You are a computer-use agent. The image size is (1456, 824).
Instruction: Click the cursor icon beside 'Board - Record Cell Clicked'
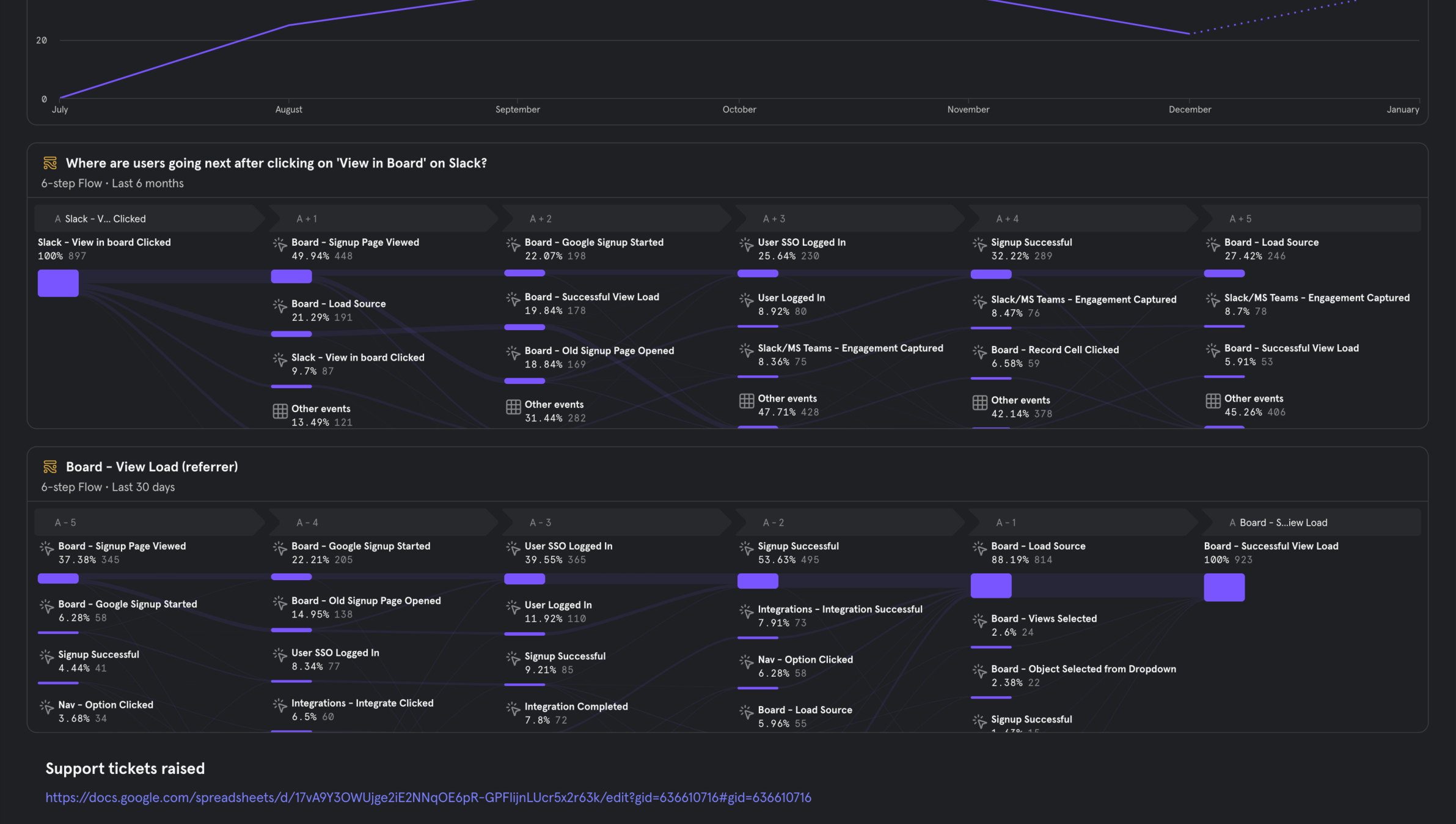pyautogui.click(x=980, y=351)
